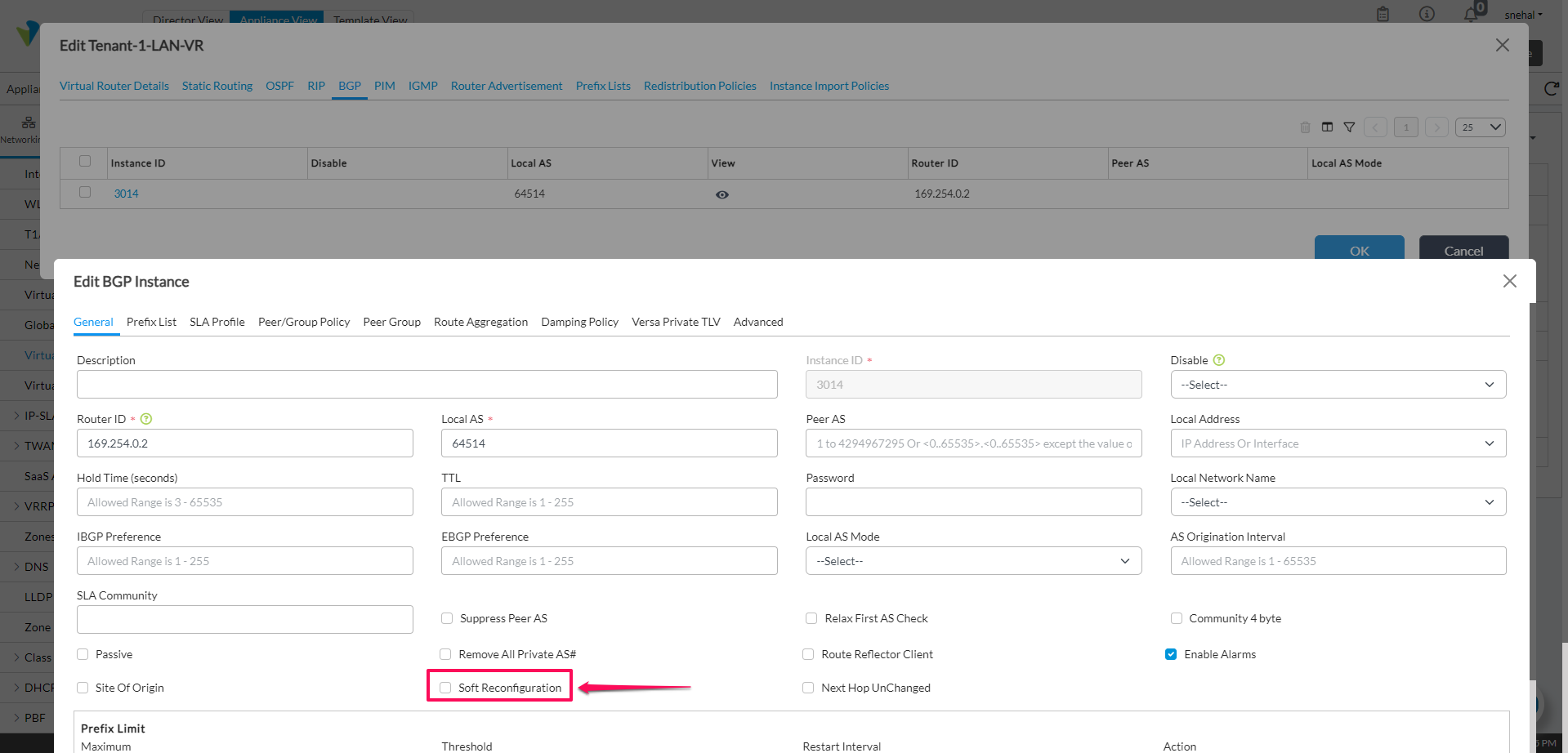Switch to the OSPF tab
The width and height of the screenshot is (1568, 753).
279,86
